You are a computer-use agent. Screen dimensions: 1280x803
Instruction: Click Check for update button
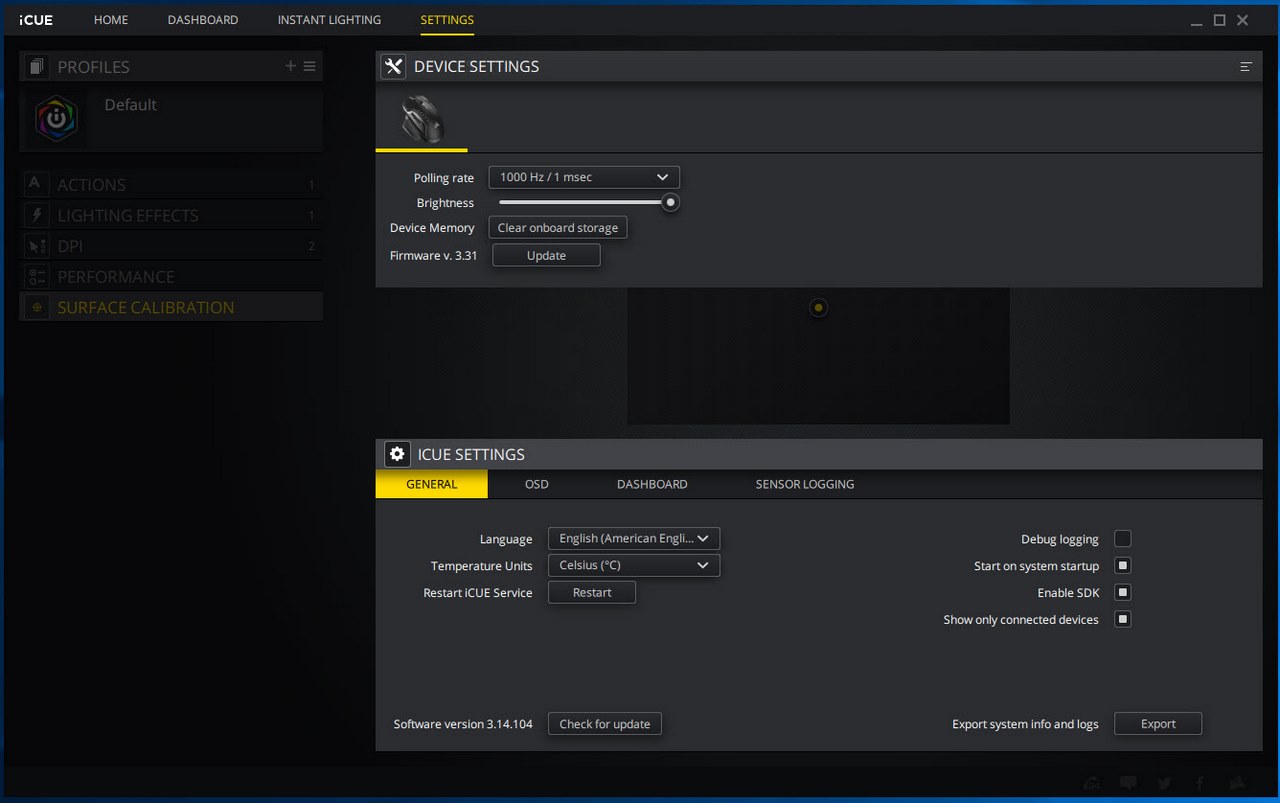point(605,724)
